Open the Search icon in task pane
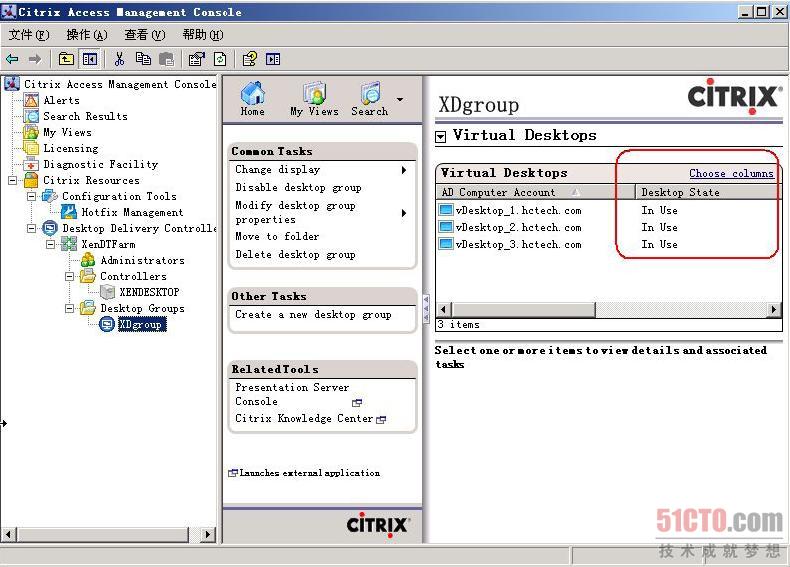The image size is (790, 567). point(370,99)
